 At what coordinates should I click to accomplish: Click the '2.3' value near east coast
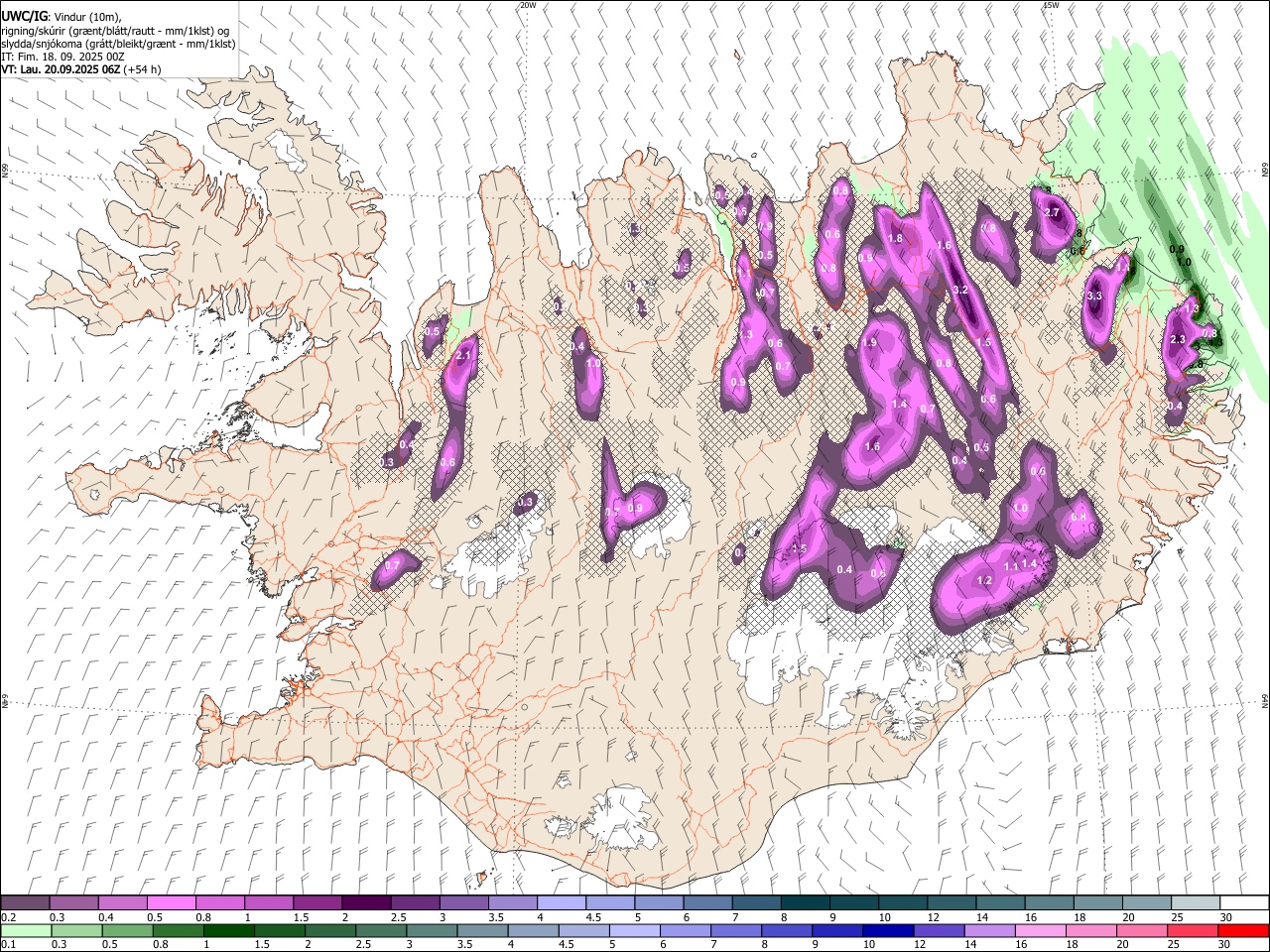pyautogui.click(x=1178, y=339)
